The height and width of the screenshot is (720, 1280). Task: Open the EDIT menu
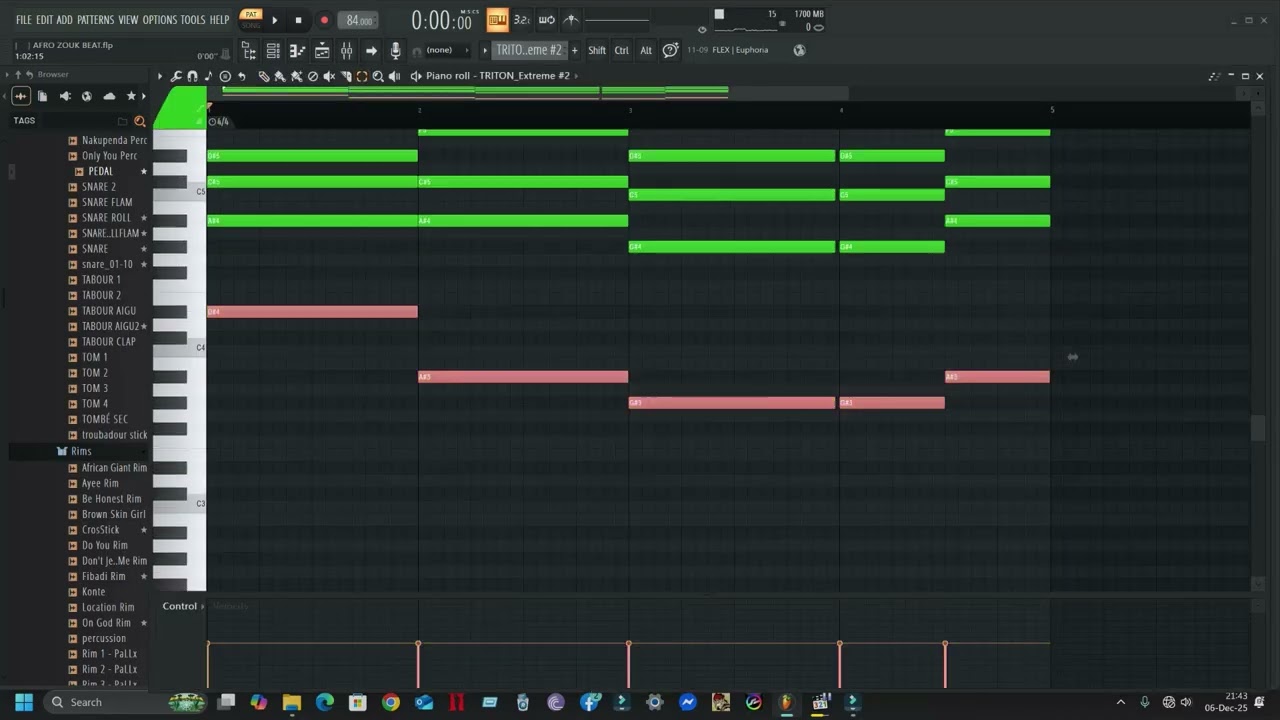point(45,20)
